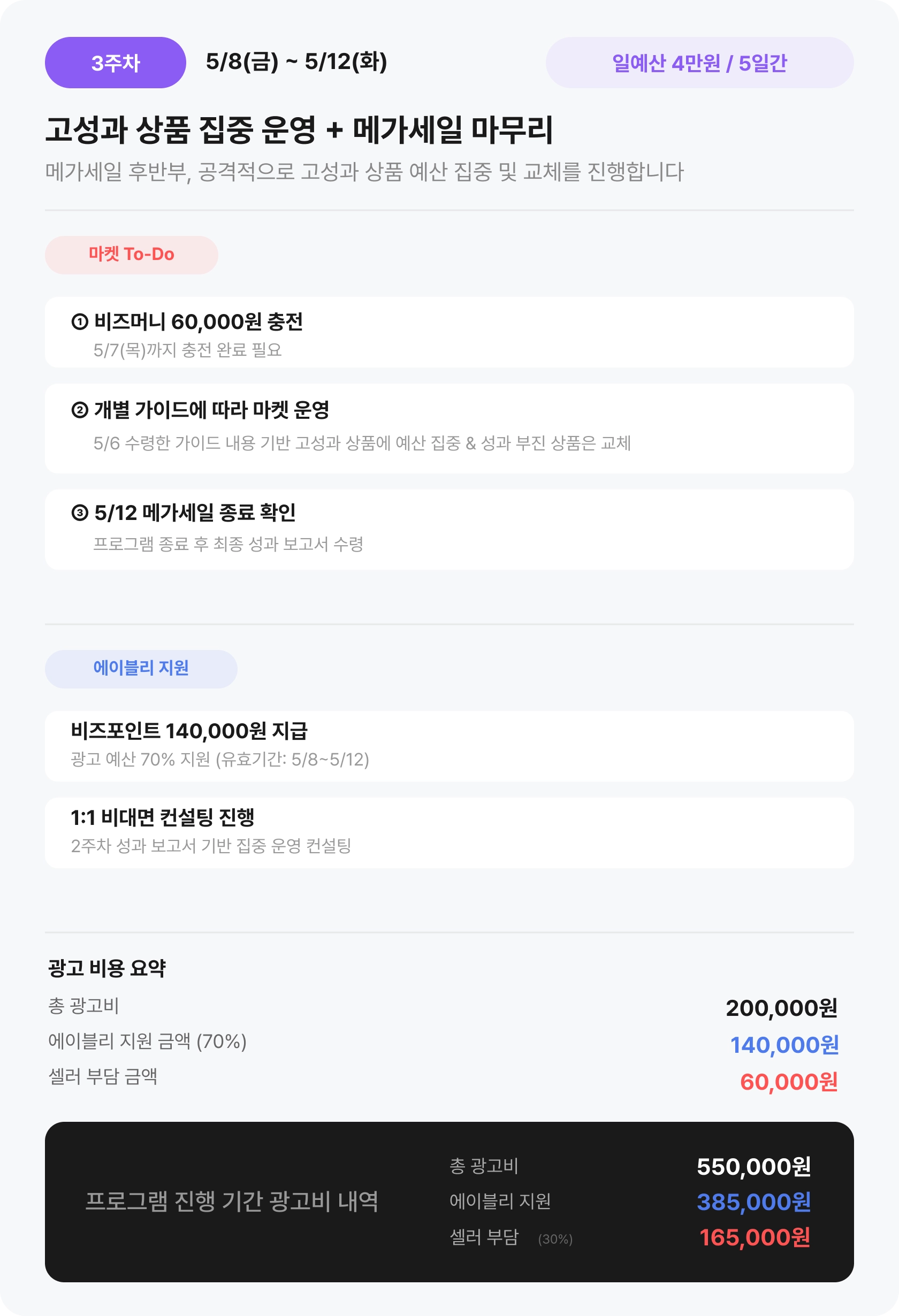This screenshot has width=899, height=1316.
Task: Open the 개별 가이드에 따라 마켓 운영 card
Action: point(449,428)
